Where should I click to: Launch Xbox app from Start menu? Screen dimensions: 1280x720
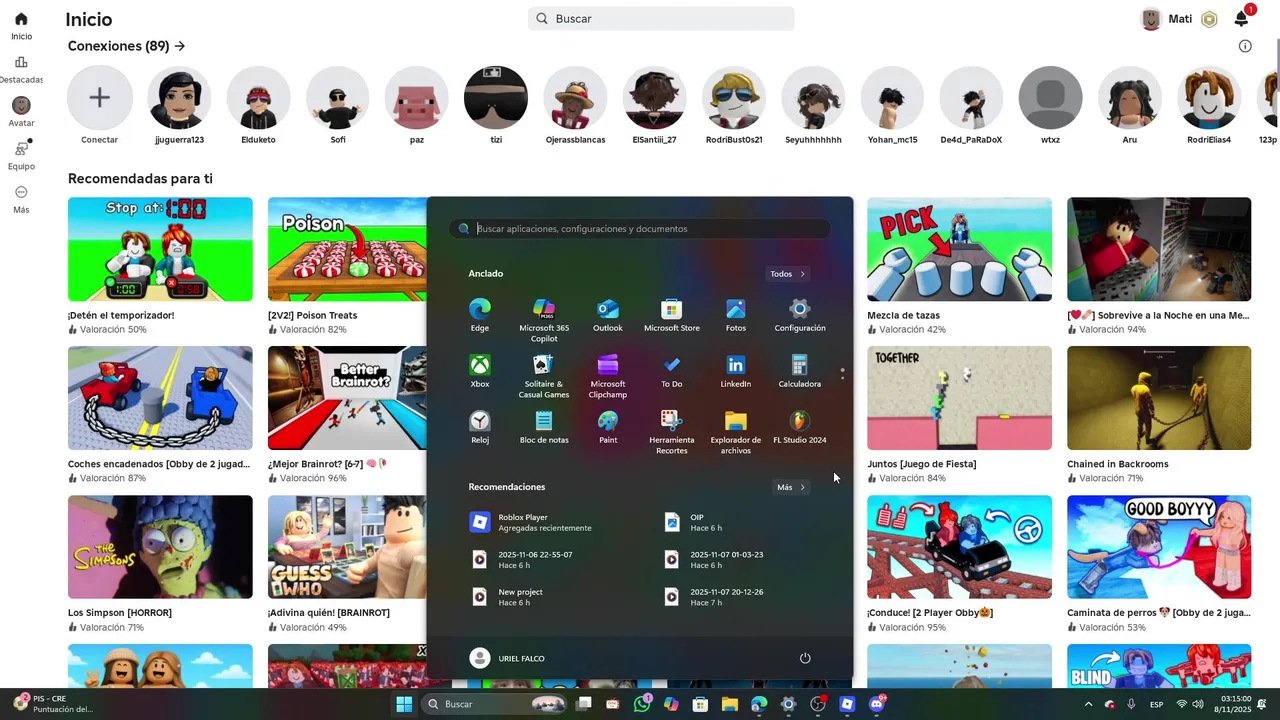click(480, 370)
